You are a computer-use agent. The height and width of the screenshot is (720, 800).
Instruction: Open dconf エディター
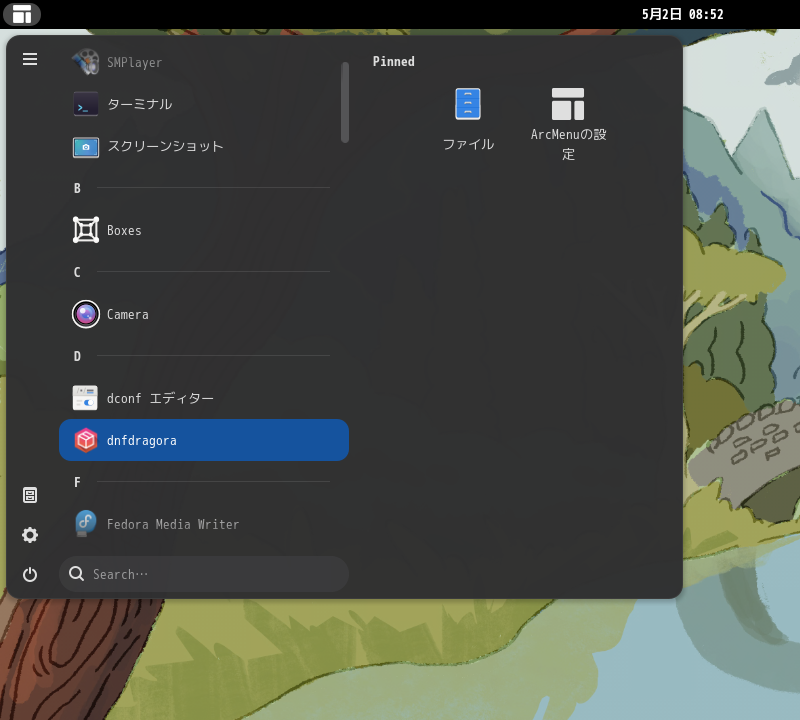click(204, 398)
